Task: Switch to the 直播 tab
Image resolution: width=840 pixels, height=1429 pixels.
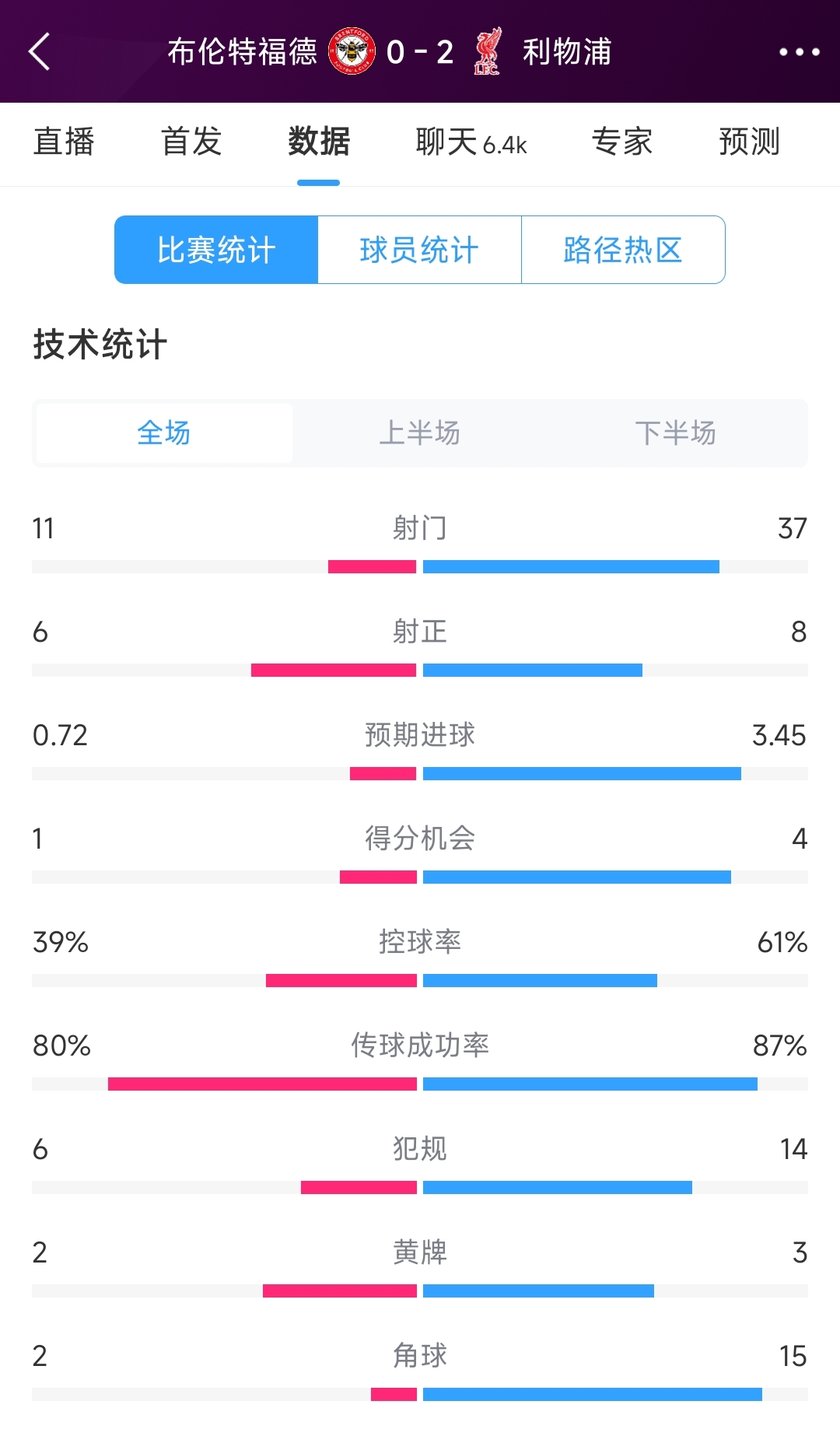Action: click(x=64, y=142)
